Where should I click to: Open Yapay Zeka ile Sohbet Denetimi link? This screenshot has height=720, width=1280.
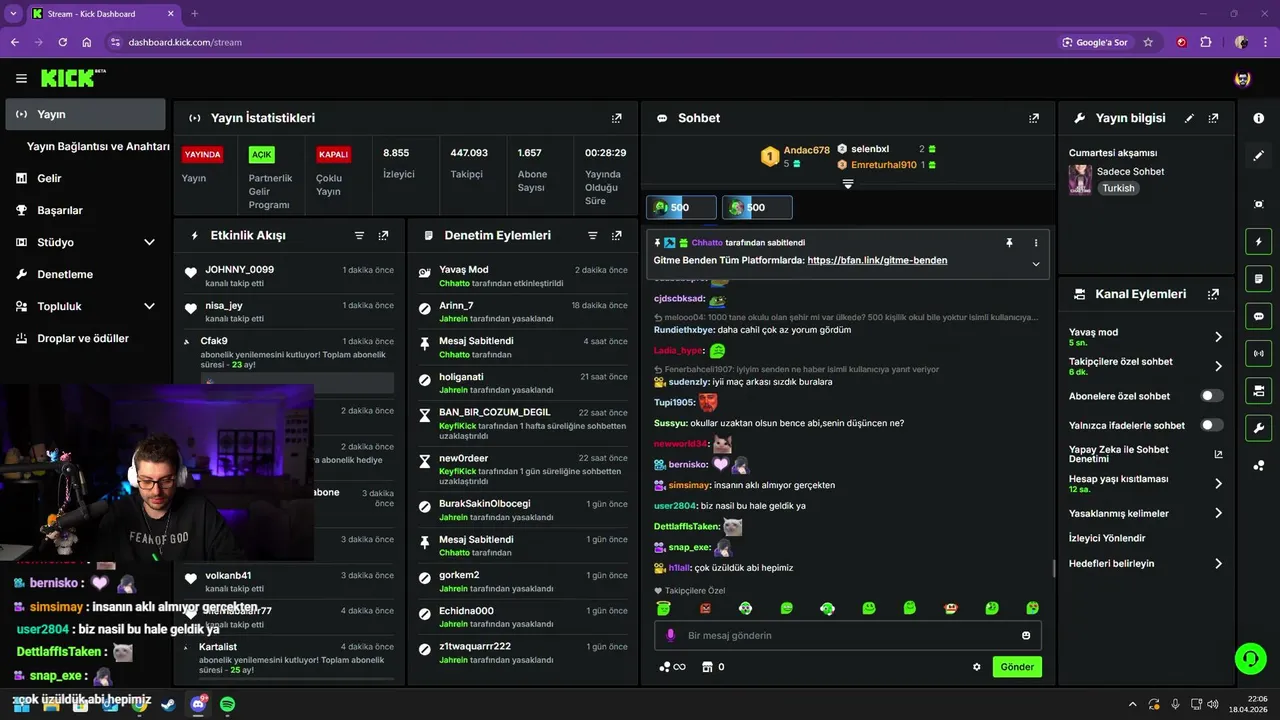[1146, 454]
